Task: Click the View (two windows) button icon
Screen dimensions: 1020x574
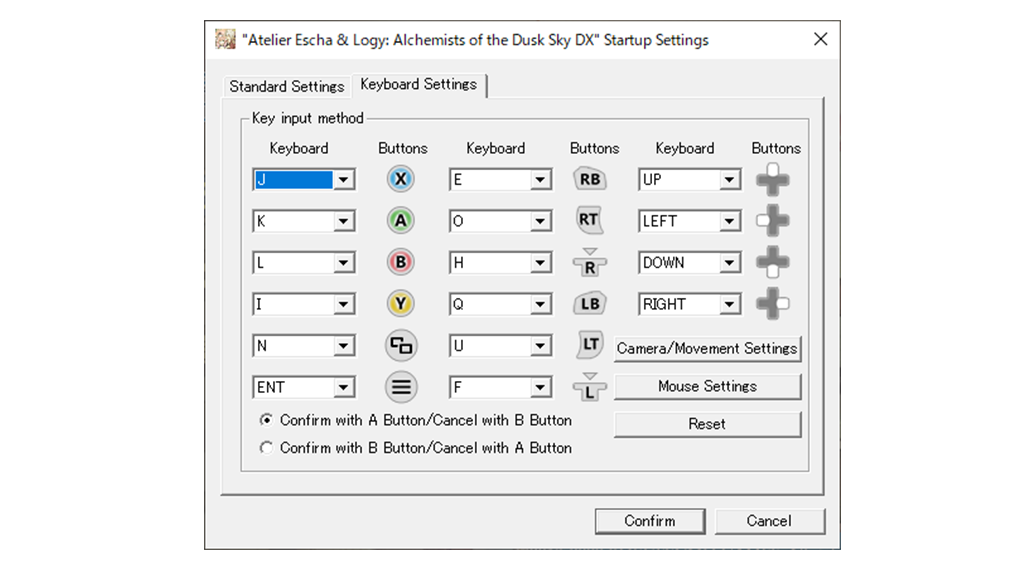Action: pos(401,346)
